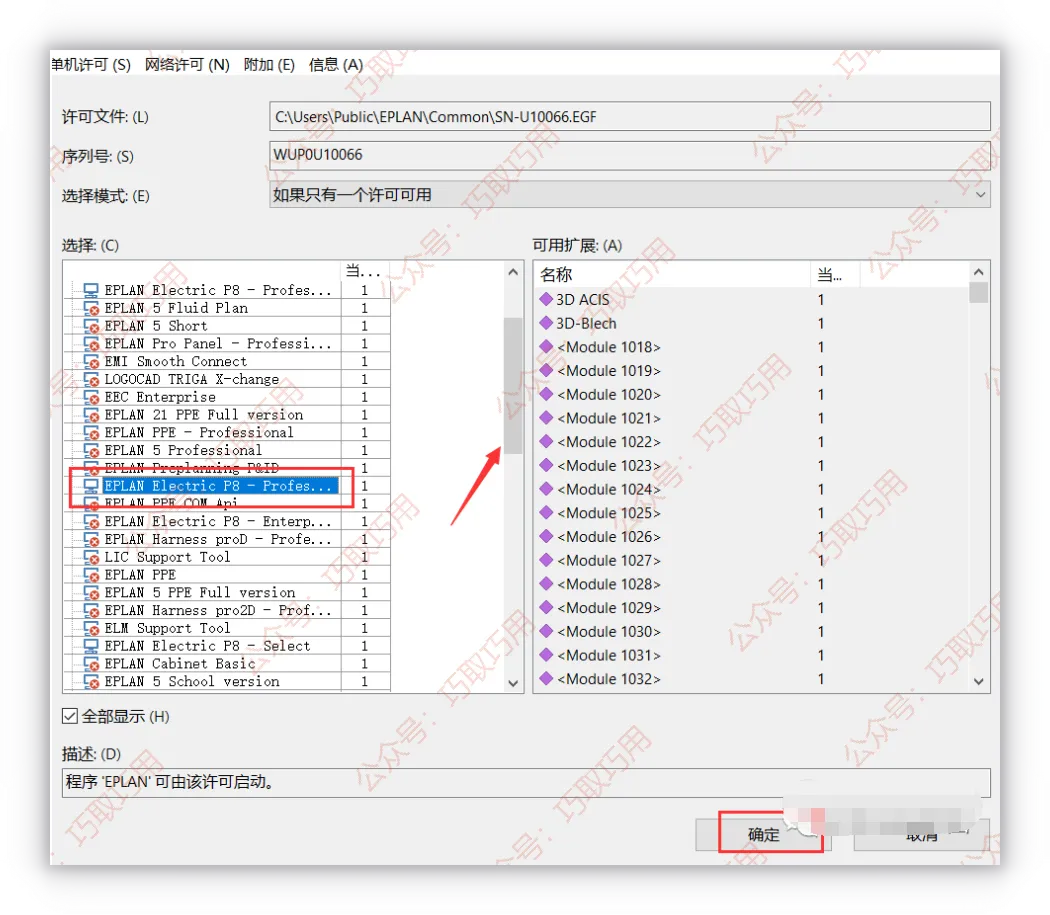This screenshot has height=915, width=1050.
Task: Click the 当... column header in 可用扩展 list
Action: tap(835, 275)
